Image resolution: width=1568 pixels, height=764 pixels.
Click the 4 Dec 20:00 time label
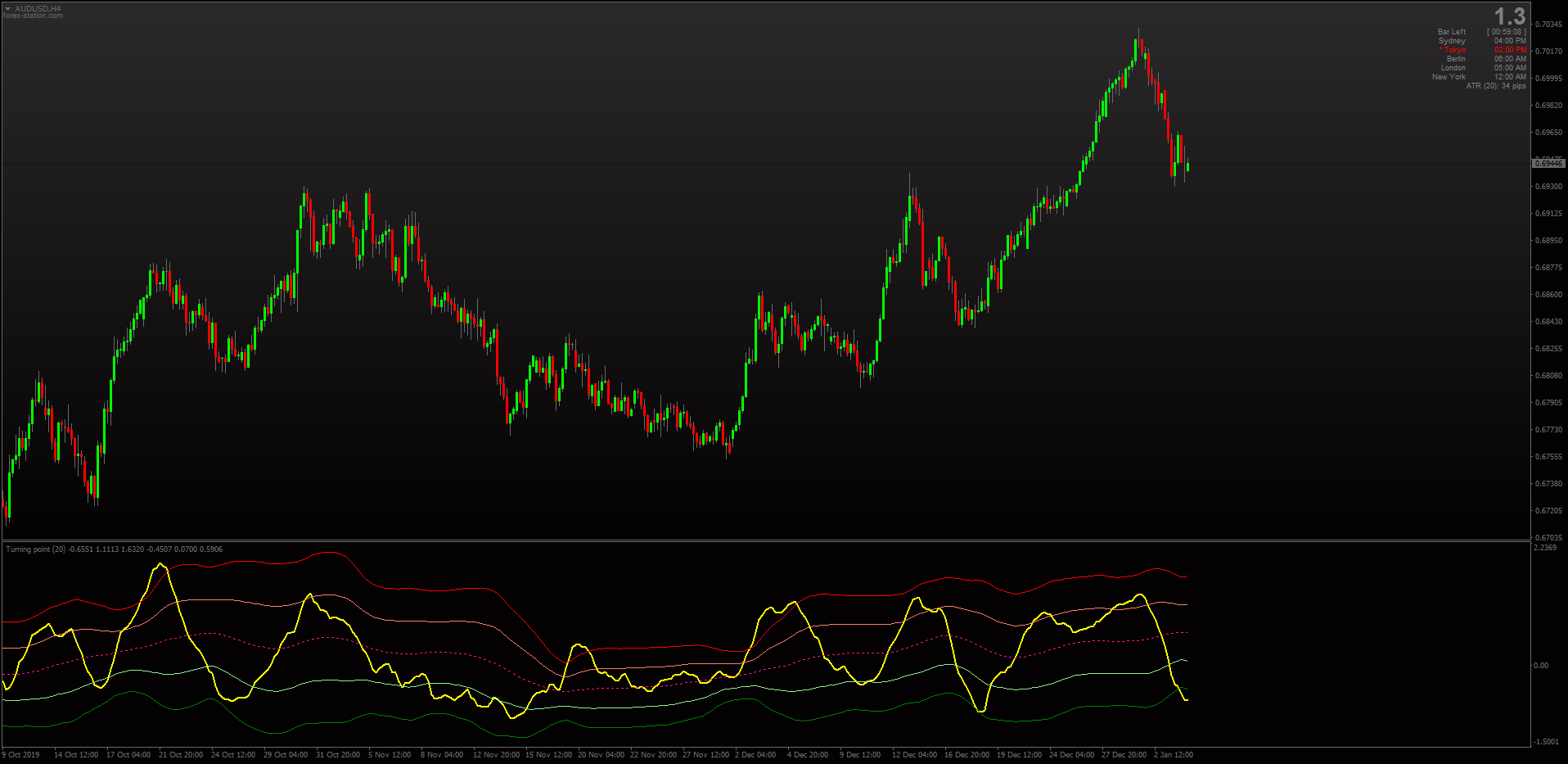click(x=808, y=755)
